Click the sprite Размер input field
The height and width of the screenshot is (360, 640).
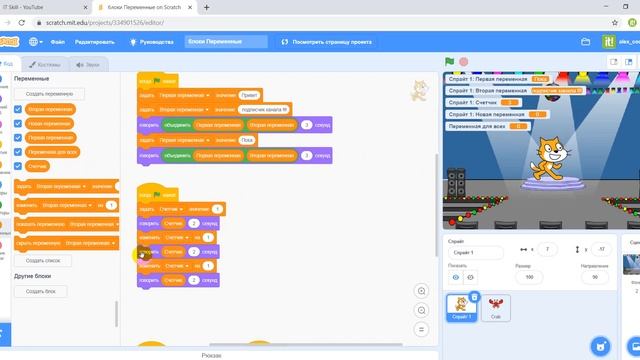click(x=529, y=277)
